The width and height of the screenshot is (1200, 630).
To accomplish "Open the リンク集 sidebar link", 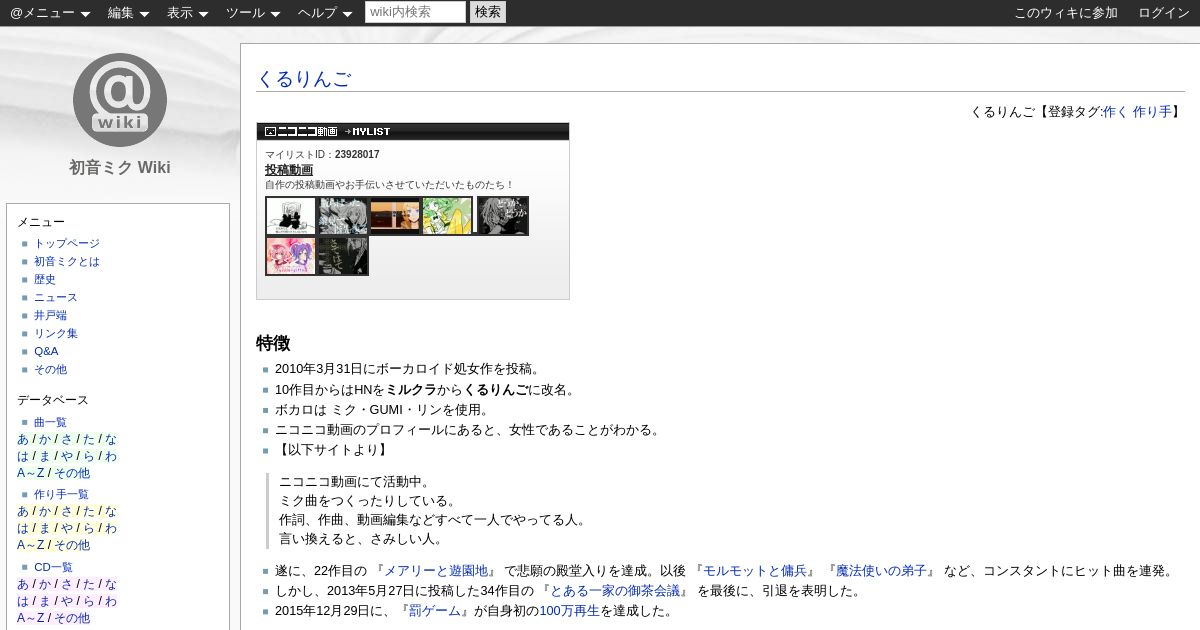I will (x=55, y=333).
